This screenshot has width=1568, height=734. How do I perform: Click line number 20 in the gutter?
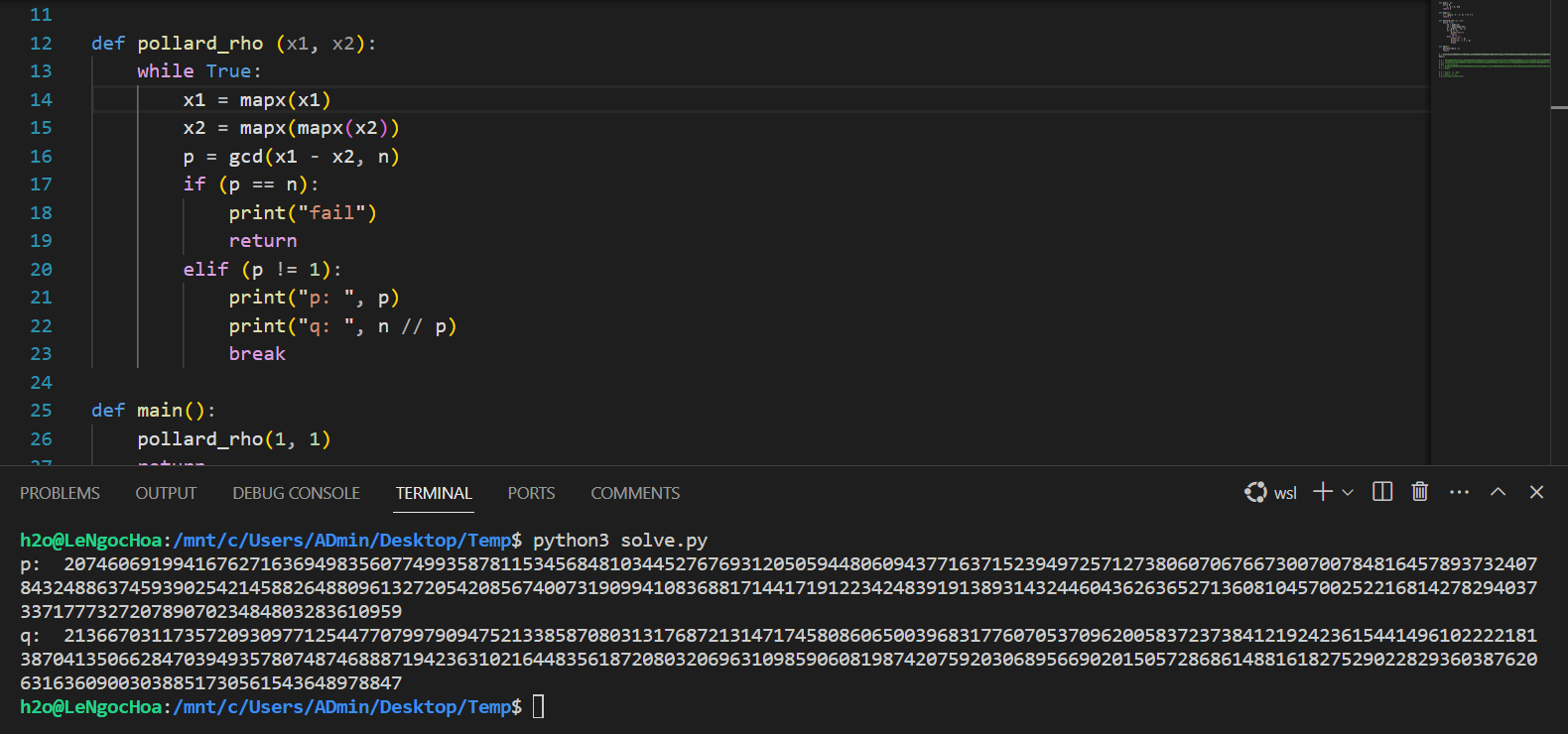pyautogui.click(x=41, y=270)
